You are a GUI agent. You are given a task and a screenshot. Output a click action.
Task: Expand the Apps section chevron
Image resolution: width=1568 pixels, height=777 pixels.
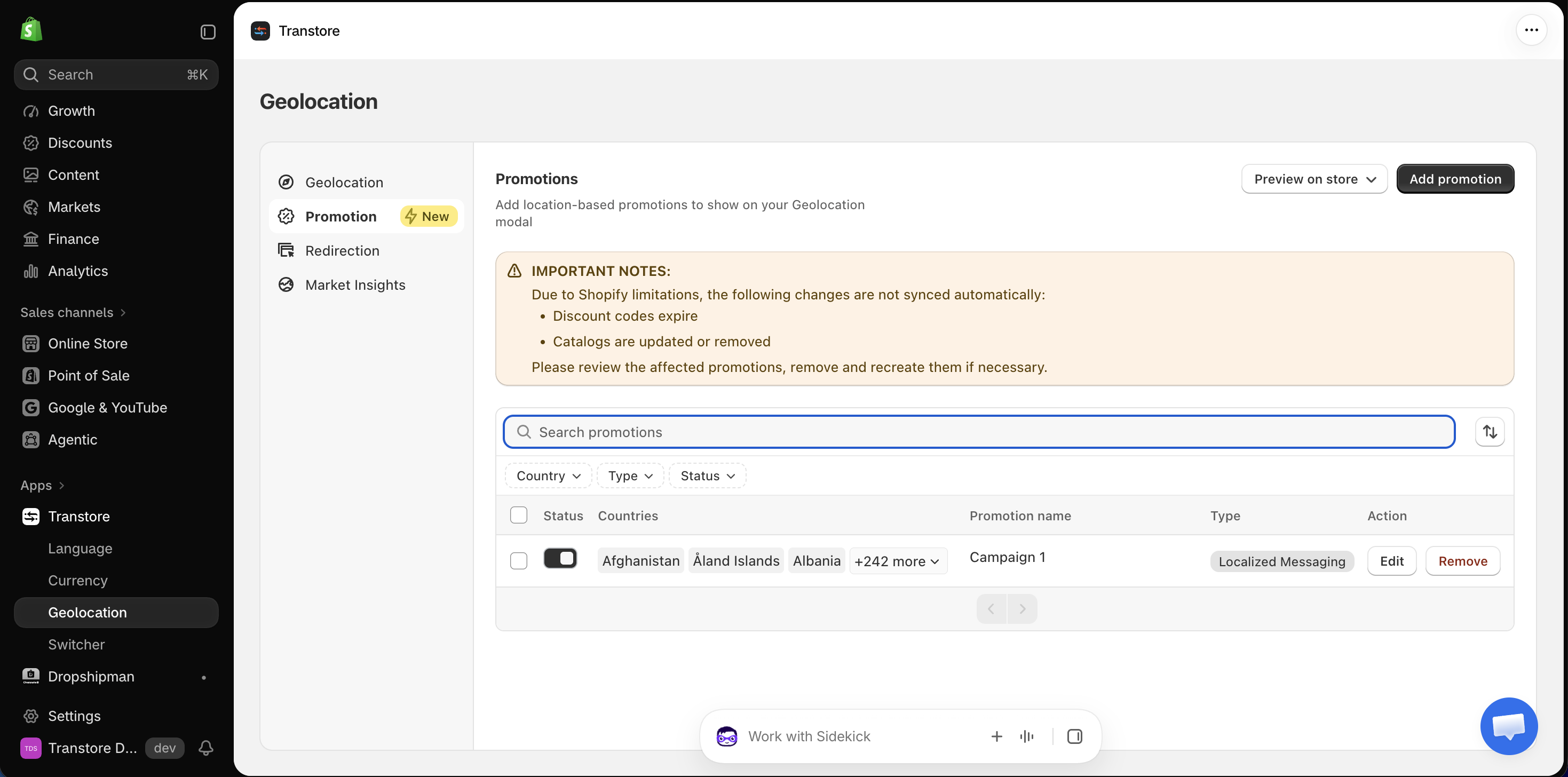click(61, 486)
